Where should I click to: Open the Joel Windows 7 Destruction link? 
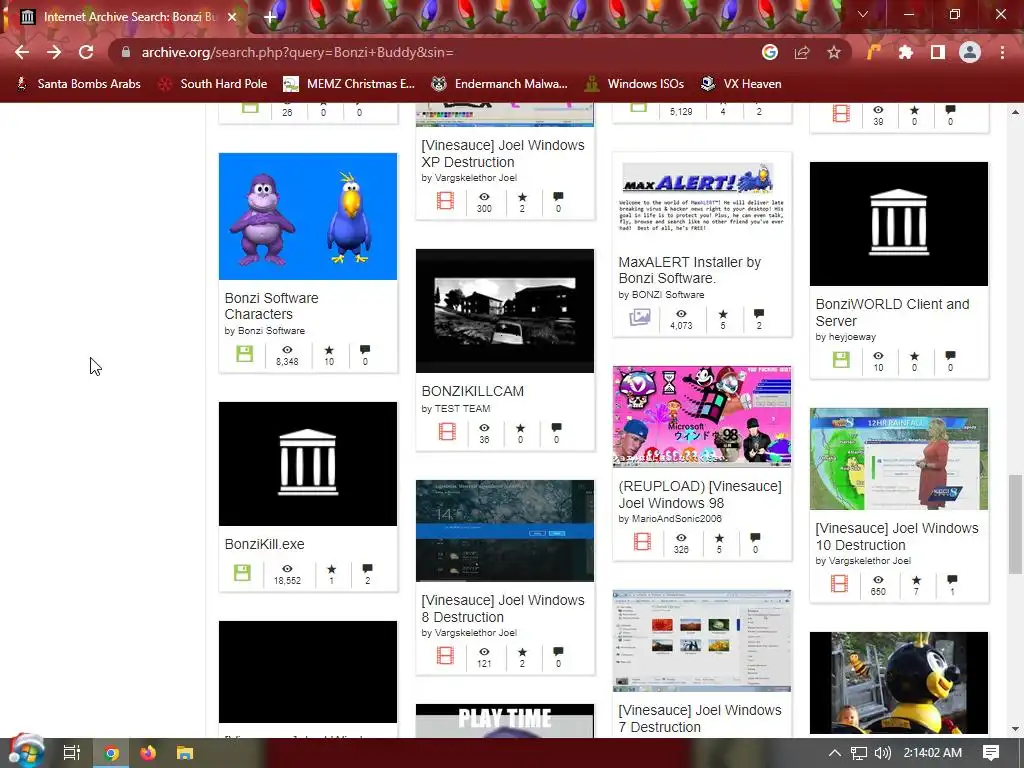pyautogui.click(x=700, y=718)
